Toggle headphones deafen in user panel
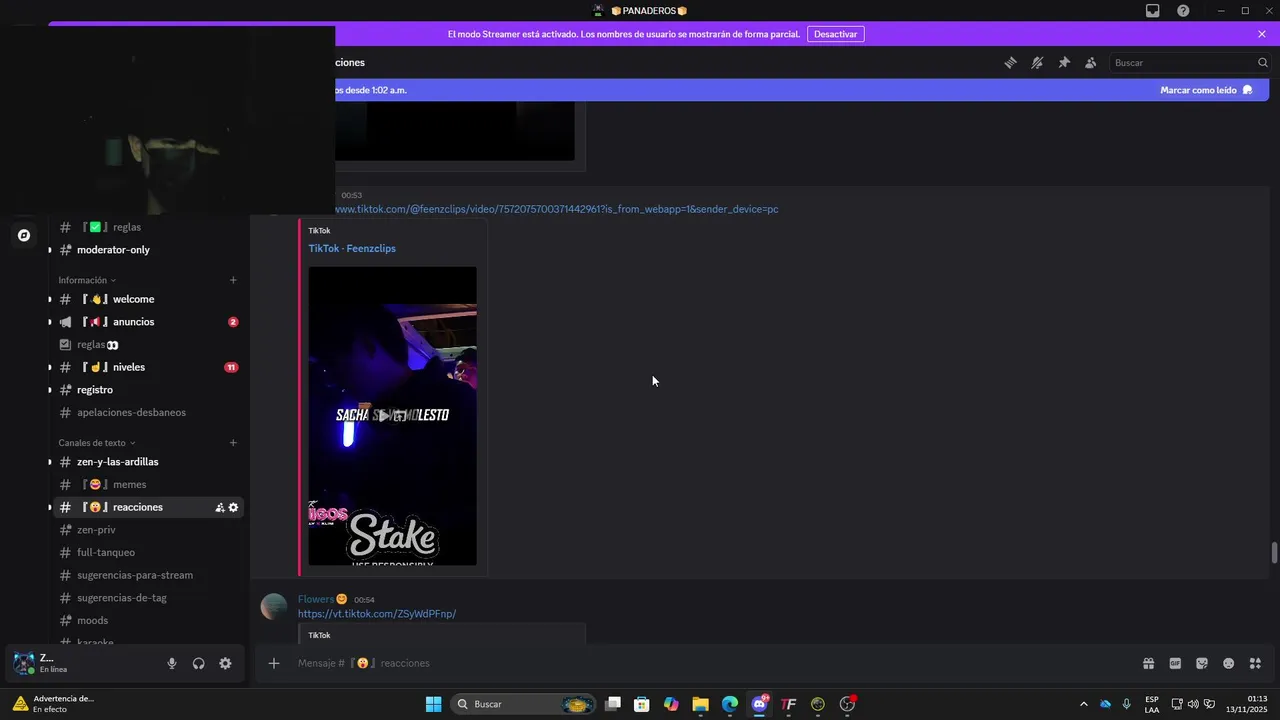 [x=198, y=663]
